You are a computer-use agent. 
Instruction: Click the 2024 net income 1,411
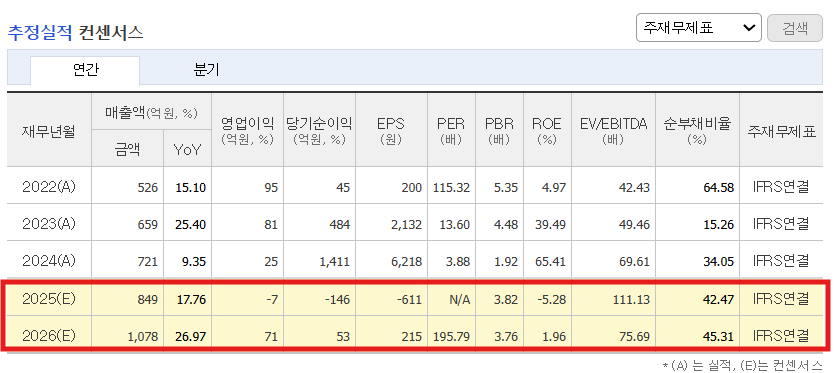coord(335,261)
